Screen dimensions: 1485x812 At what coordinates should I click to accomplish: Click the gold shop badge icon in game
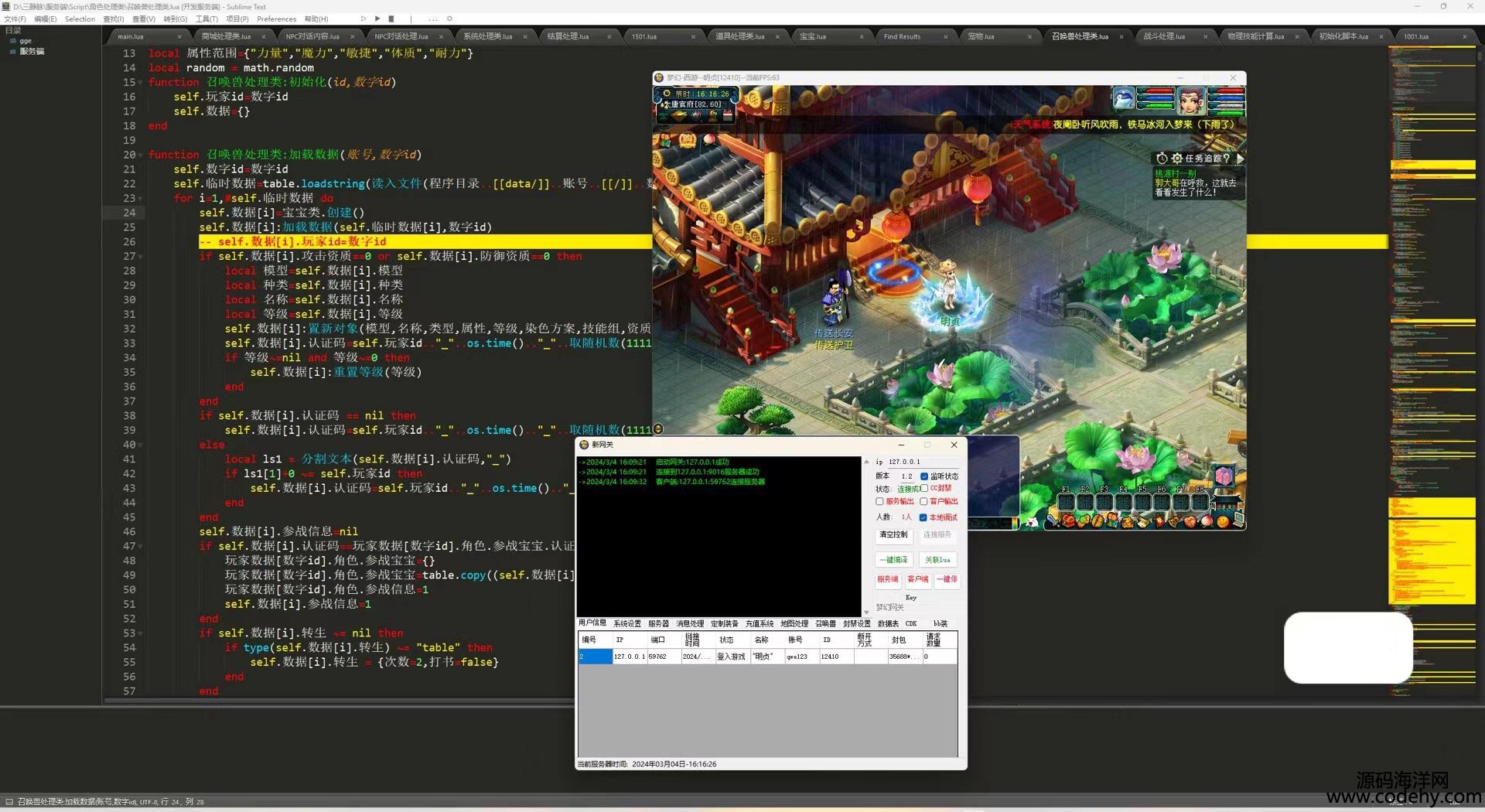coord(688,141)
